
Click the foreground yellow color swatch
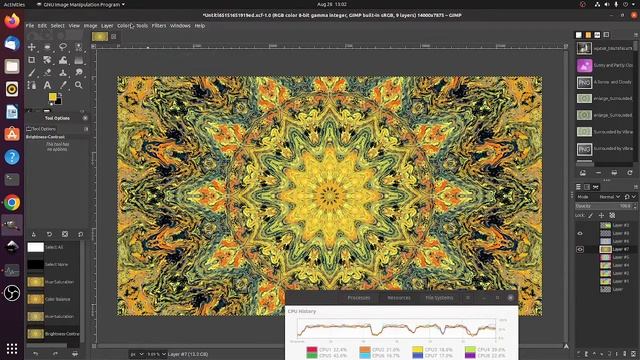coord(53,97)
